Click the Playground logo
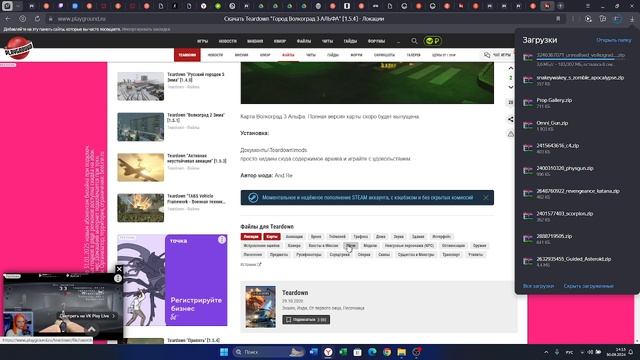Viewport: 640px width, 360px height. (x=18, y=48)
